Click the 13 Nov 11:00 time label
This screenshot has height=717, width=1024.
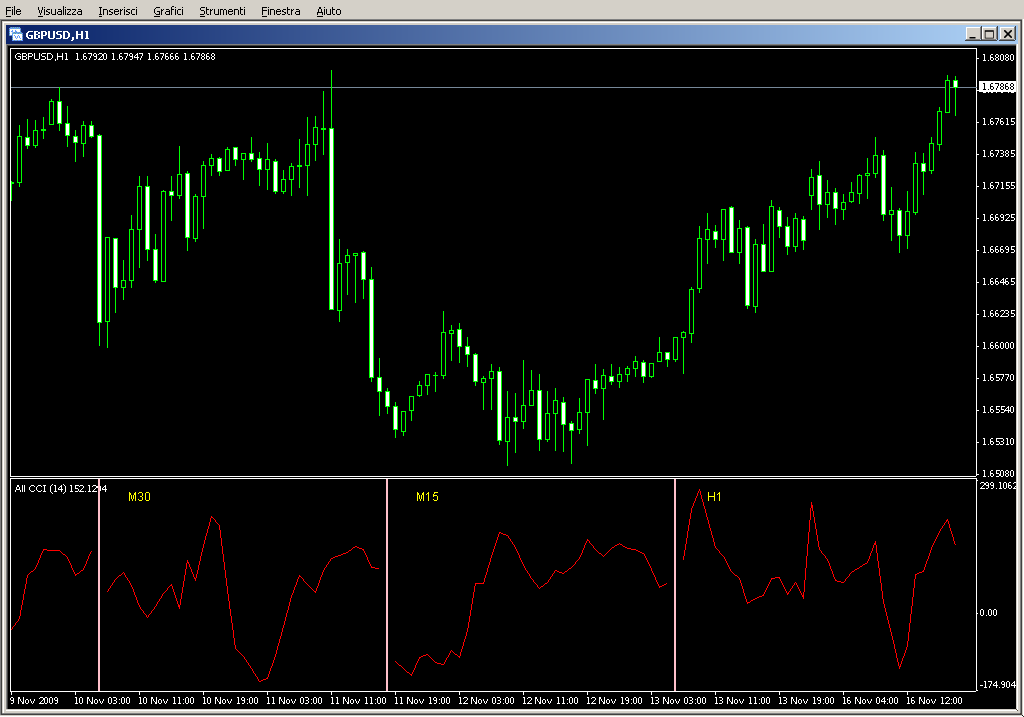point(742,701)
